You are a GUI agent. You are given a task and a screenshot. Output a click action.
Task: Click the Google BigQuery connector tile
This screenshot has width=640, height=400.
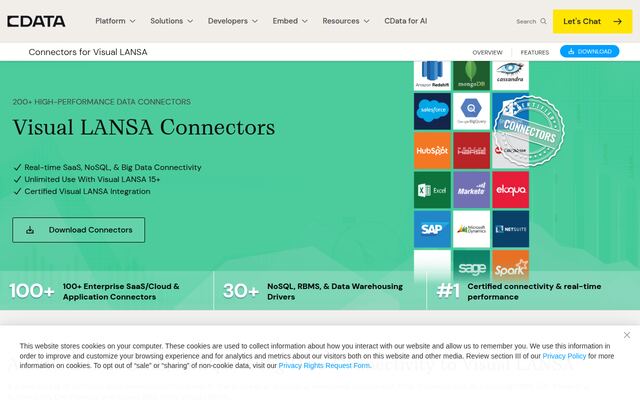pos(471,111)
